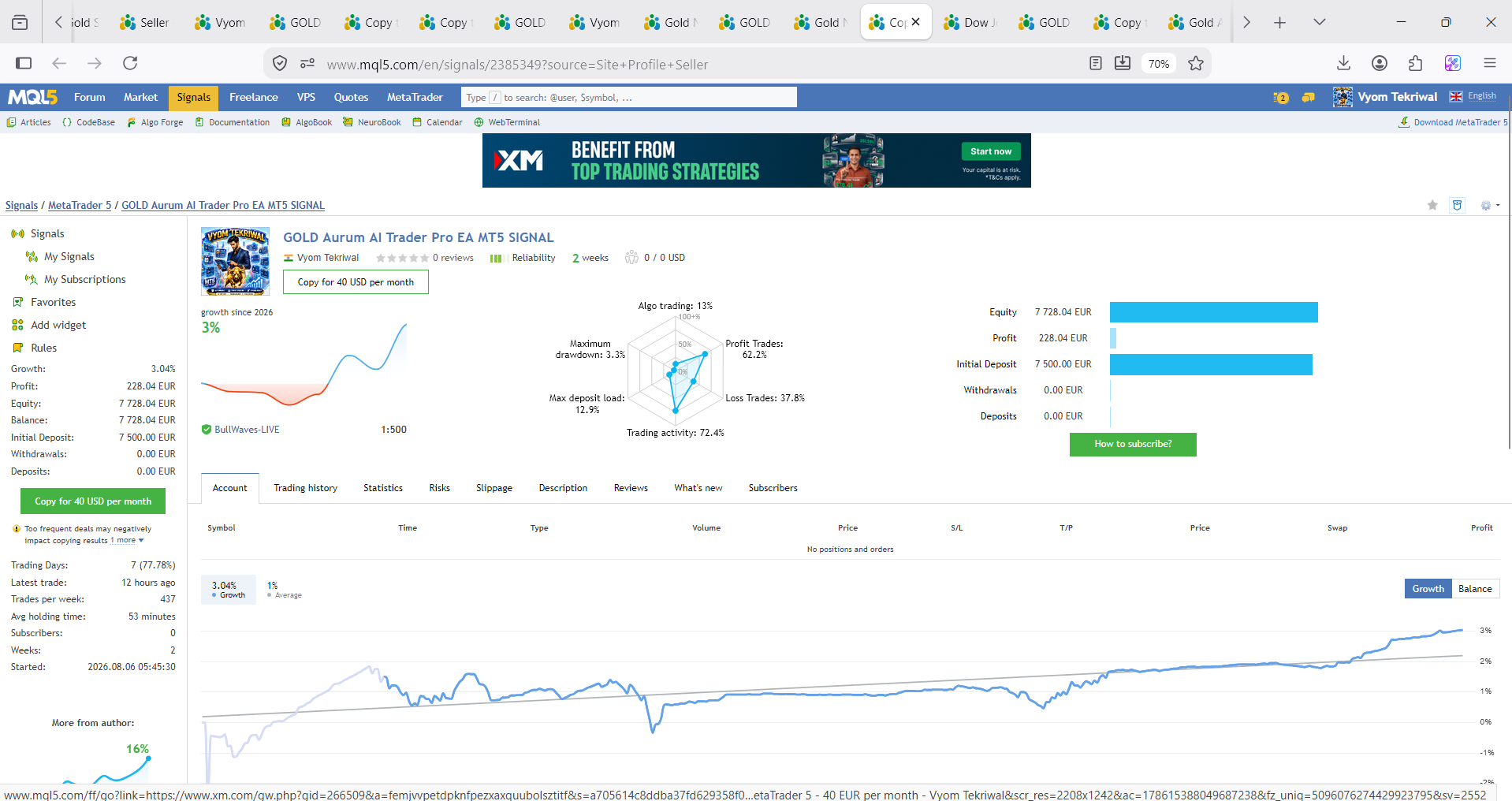Go to Forum in MQL5 menu
This screenshot has width=1512, height=801.
click(90, 97)
